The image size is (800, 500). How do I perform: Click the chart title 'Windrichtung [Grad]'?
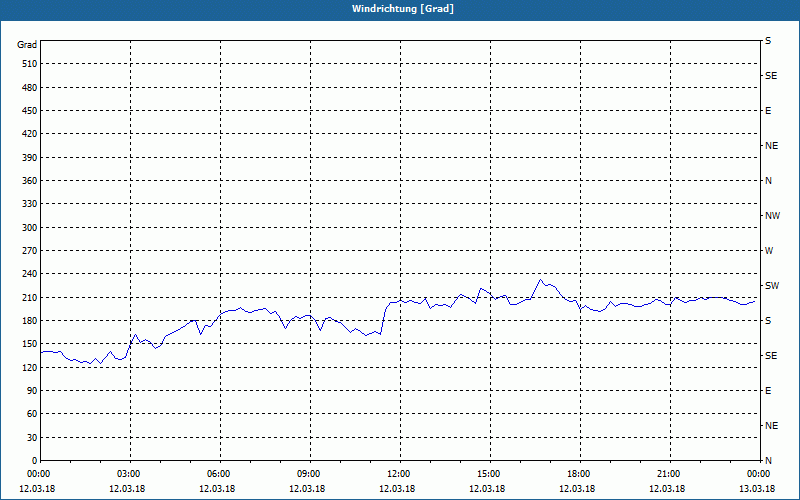coord(403,9)
